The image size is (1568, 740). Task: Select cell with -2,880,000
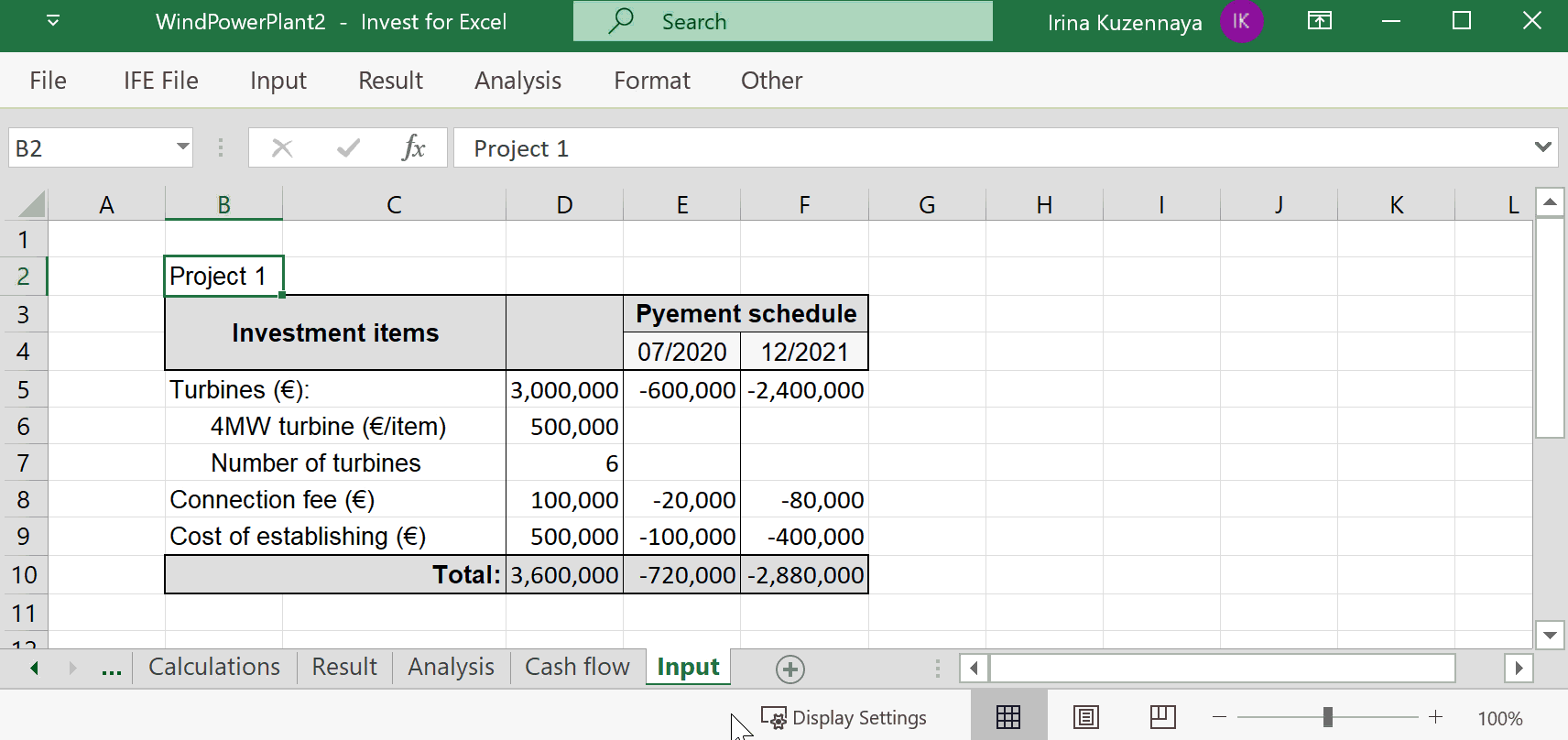point(804,574)
